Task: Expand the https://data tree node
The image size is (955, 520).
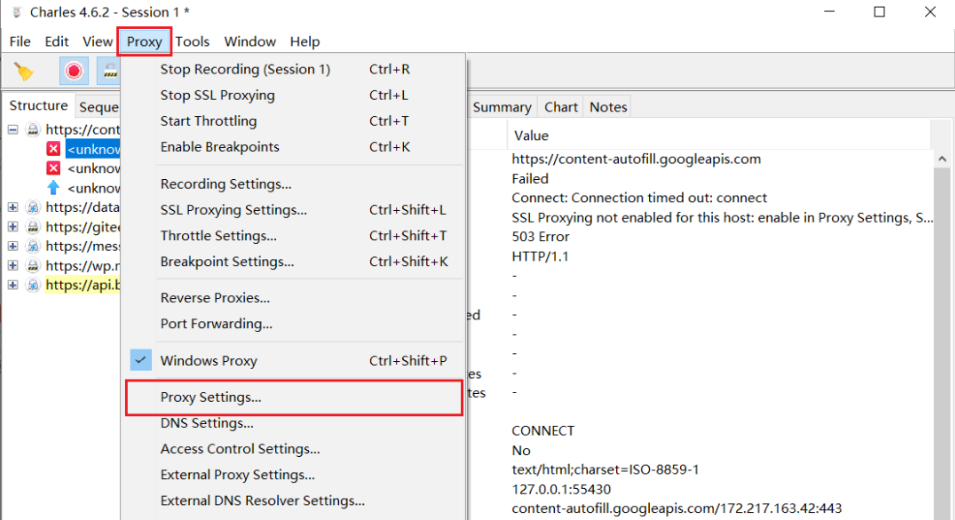Action: coord(13,207)
